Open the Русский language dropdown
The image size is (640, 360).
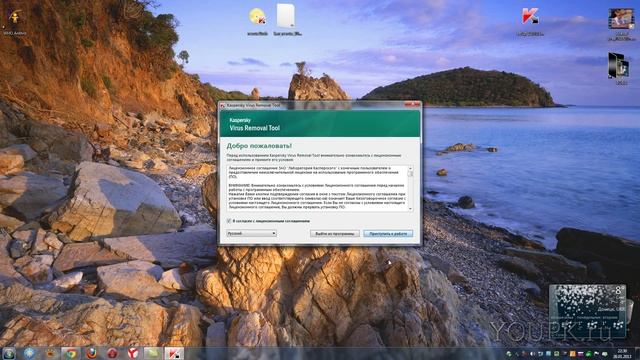tap(251, 233)
